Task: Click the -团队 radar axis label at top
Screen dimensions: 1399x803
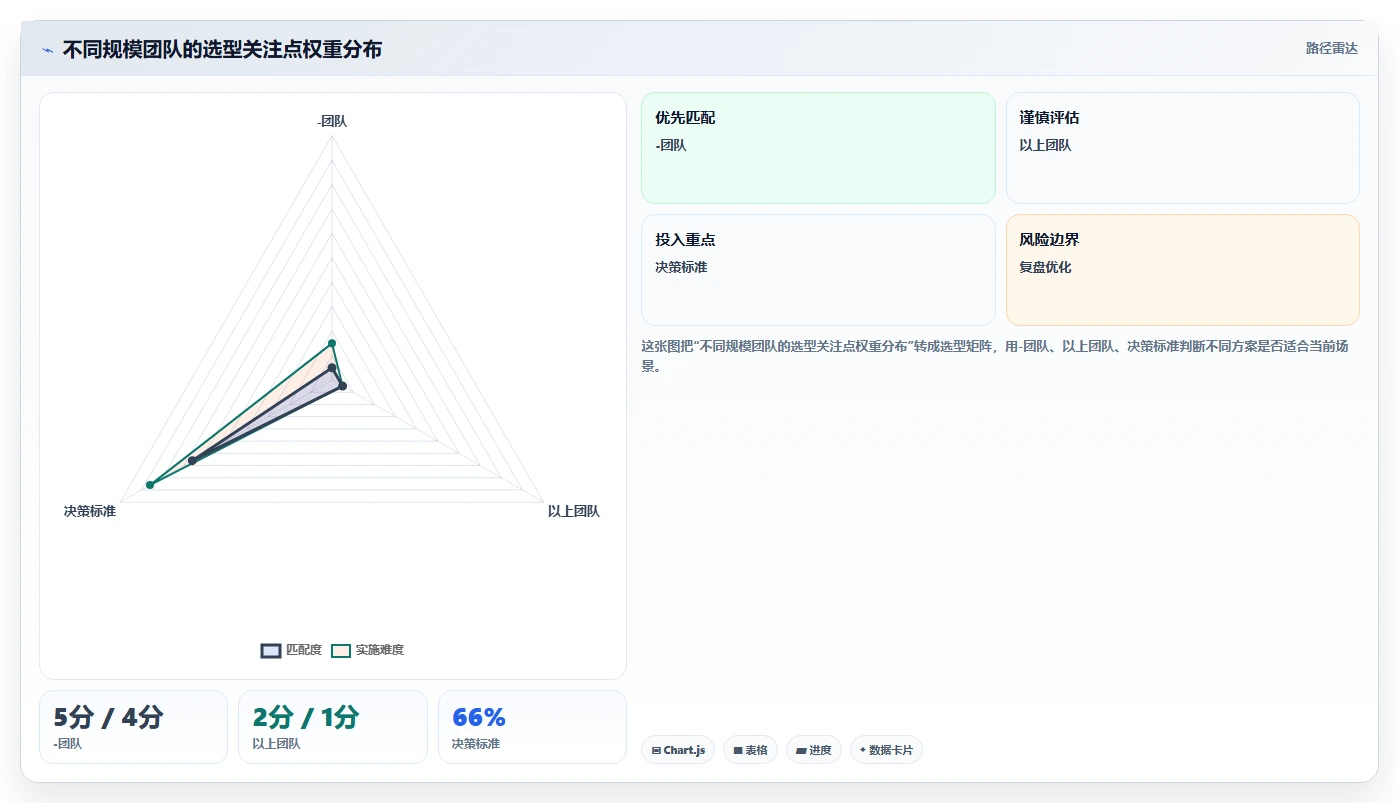Action: [332, 121]
